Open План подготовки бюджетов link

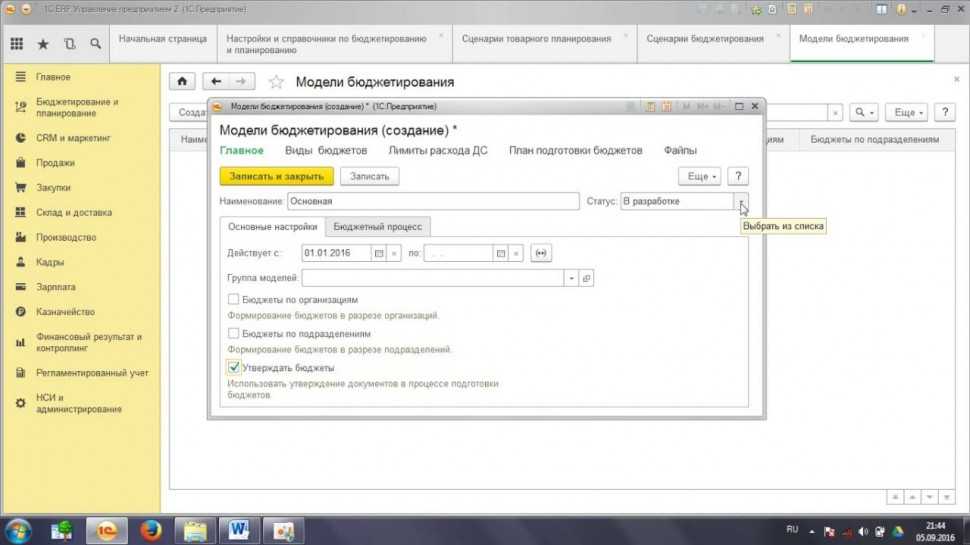coord(575,150)
